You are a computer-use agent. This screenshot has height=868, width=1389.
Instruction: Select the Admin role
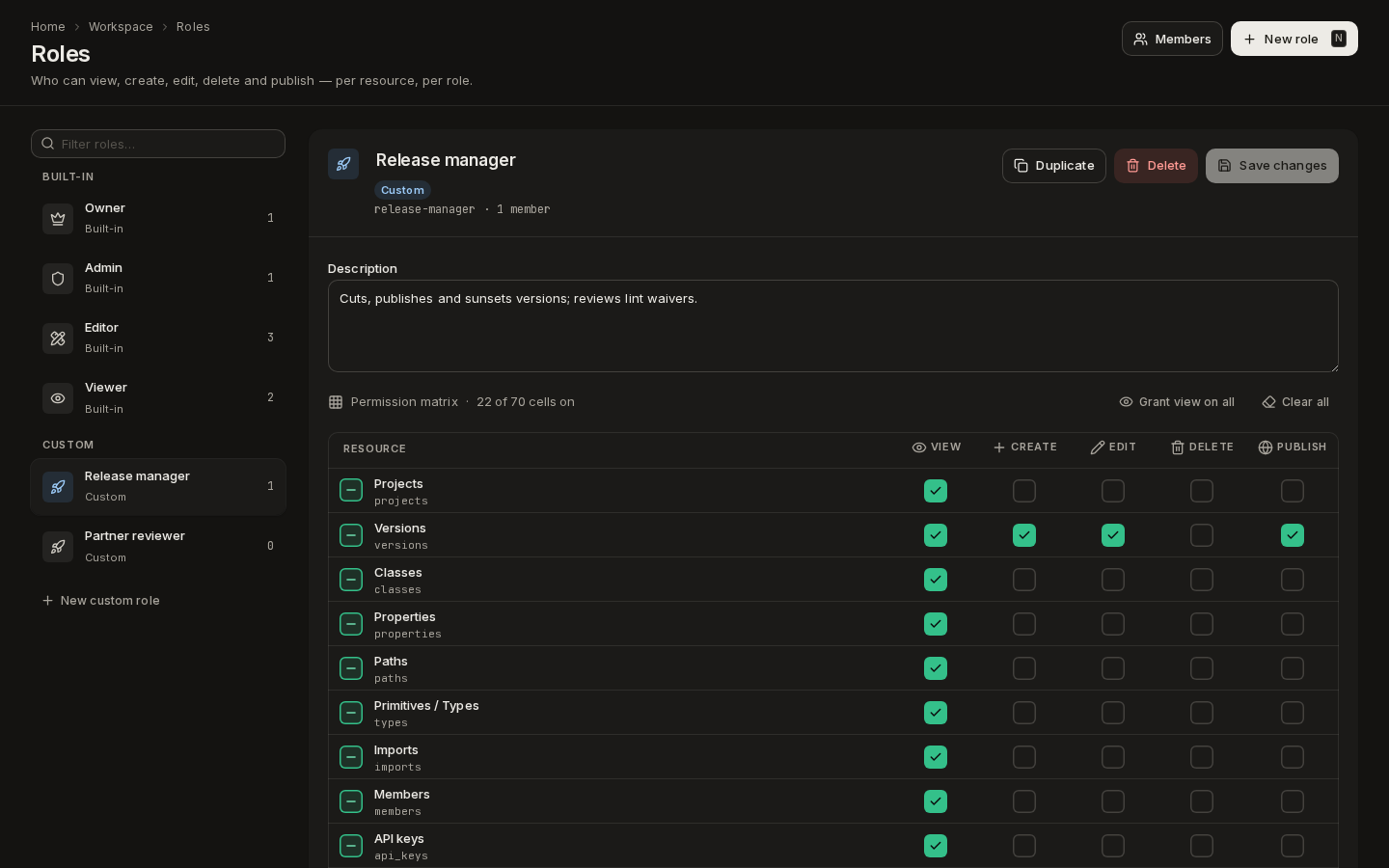(x=158, y=279)
